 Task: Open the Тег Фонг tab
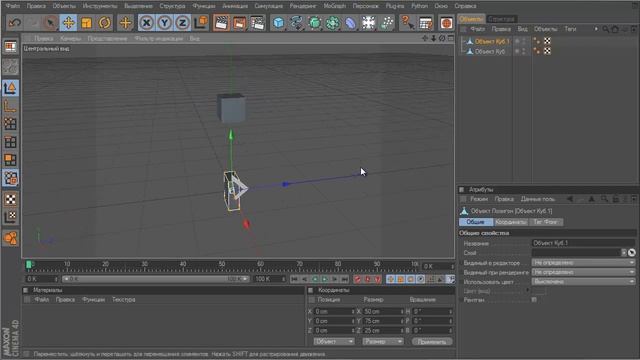point(546,222)
